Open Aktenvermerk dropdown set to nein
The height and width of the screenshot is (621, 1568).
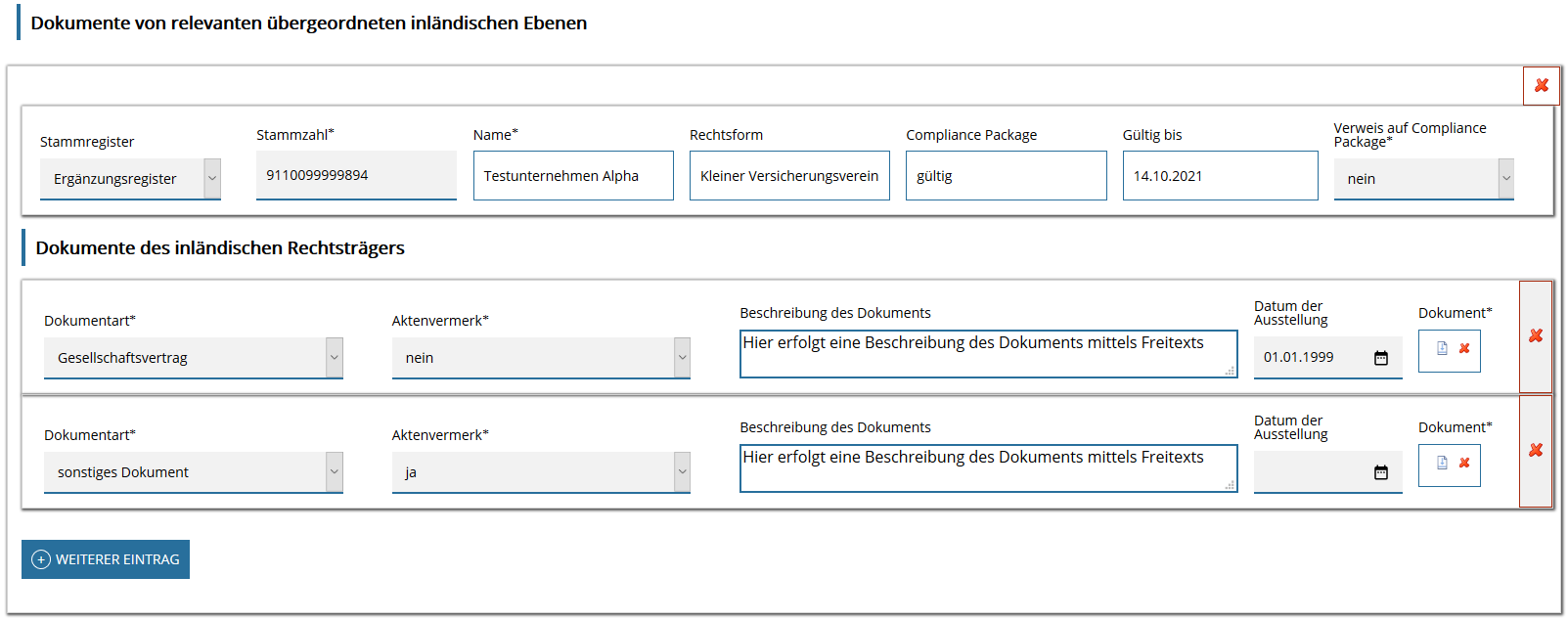[540, 358]
